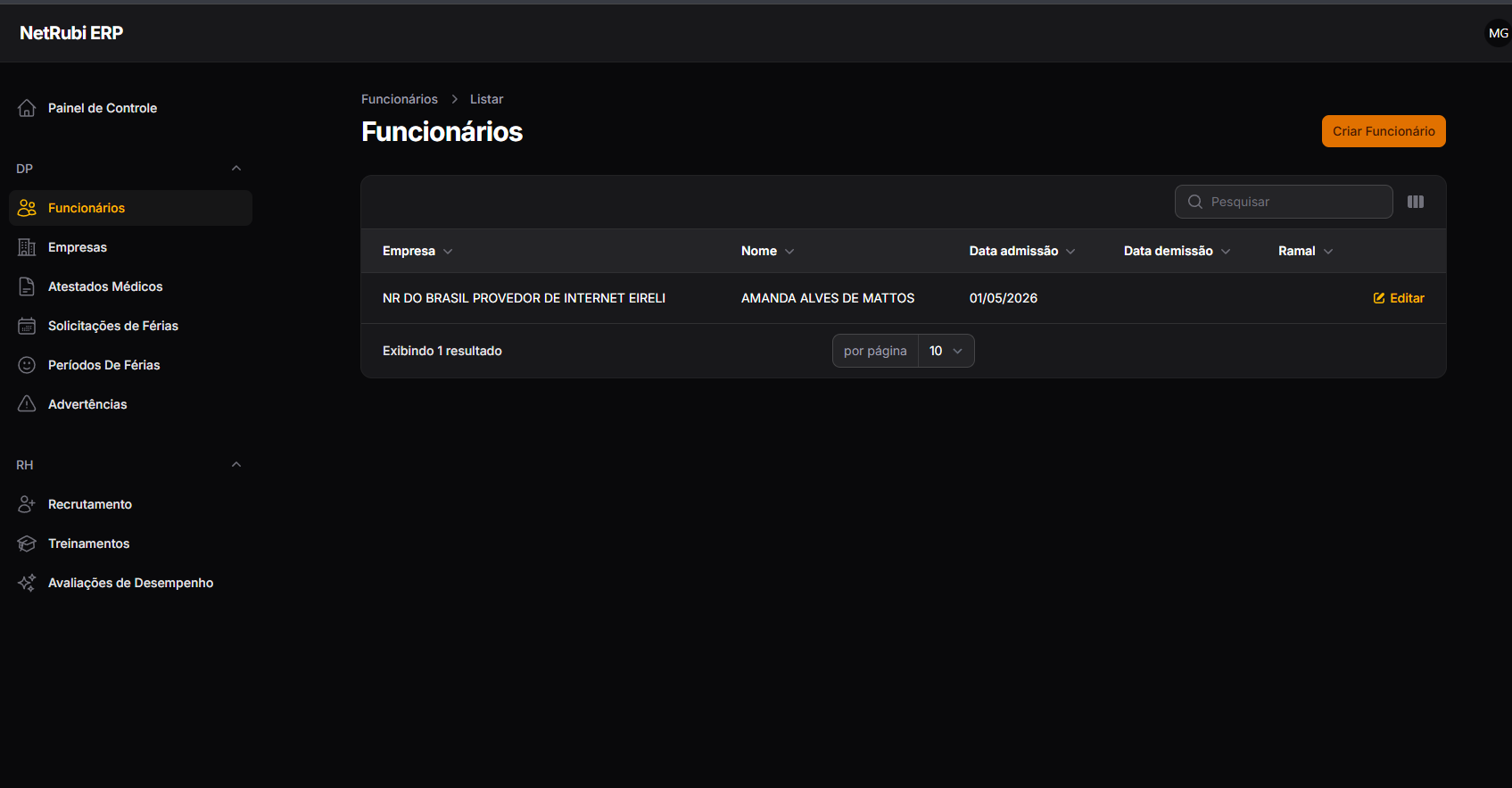Image resolution: width=1512 pixels, height=788 pixels.
Task: Collapse the RH sidebar group
Action: tap(236, 465)
